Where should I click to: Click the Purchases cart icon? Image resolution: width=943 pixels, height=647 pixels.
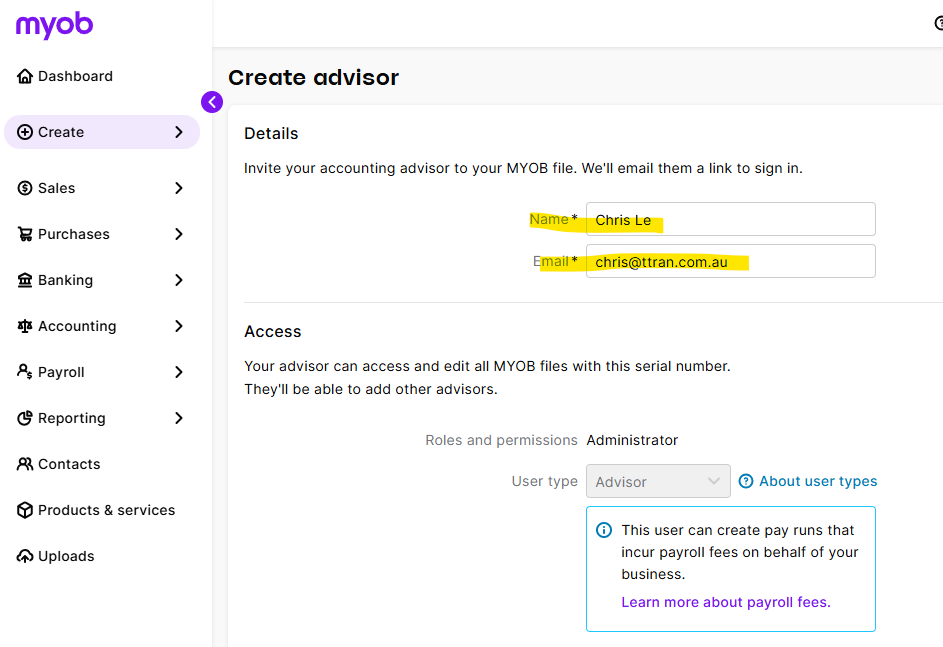tap(25, 234)
